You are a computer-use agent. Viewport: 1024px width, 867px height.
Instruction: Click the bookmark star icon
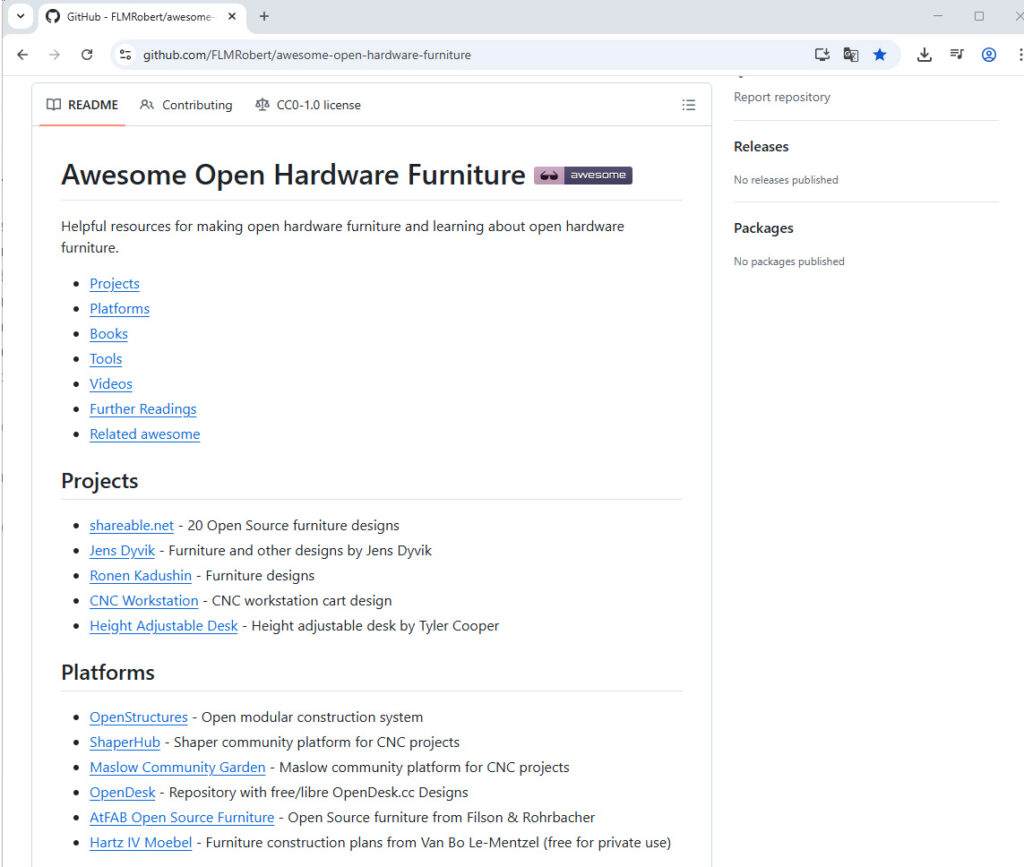(x=879, y=55)
